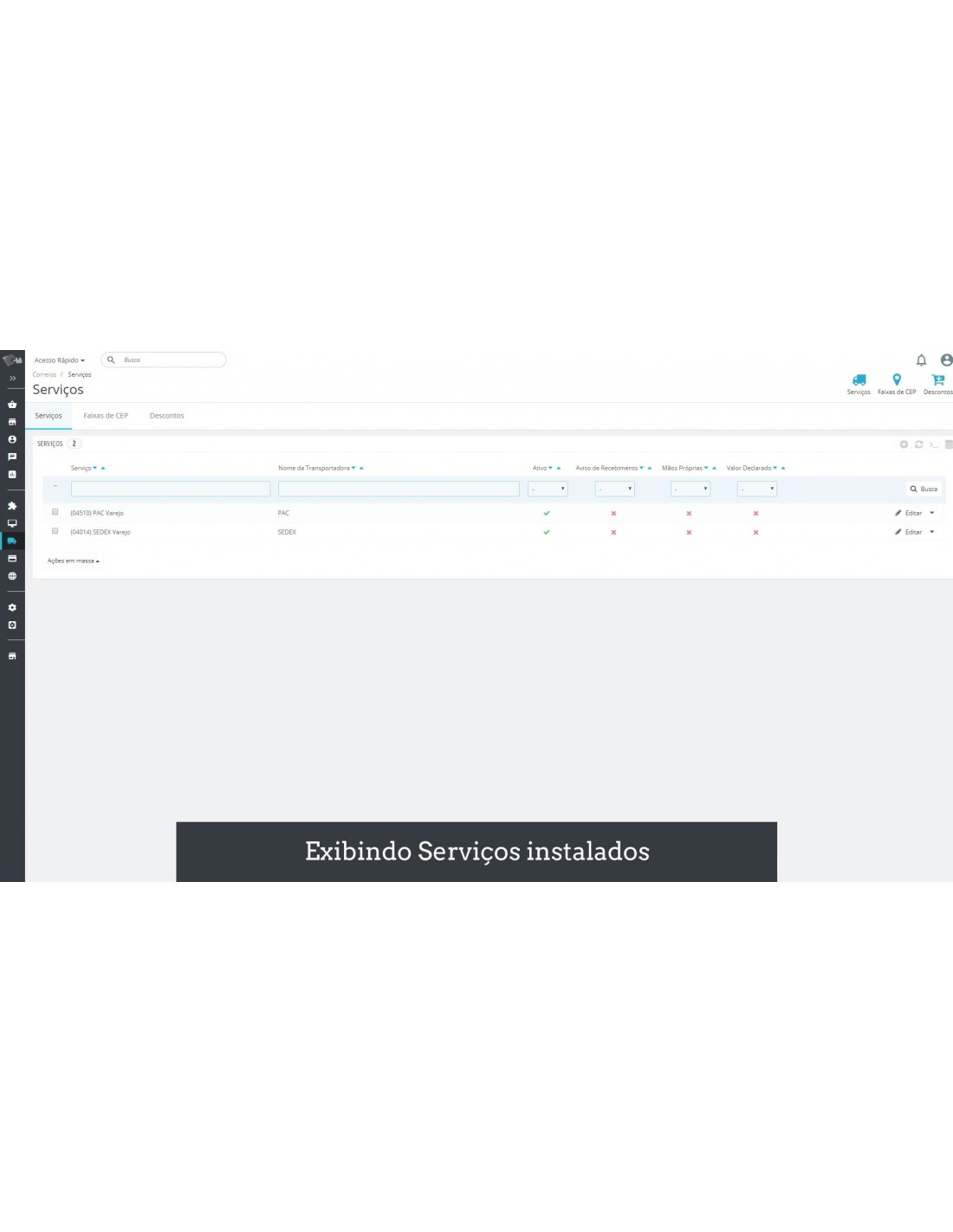Viewport: 953px width, 1232px height.
Task: Select the PAC Varejo row checkbox
Action: coord(55,512)
